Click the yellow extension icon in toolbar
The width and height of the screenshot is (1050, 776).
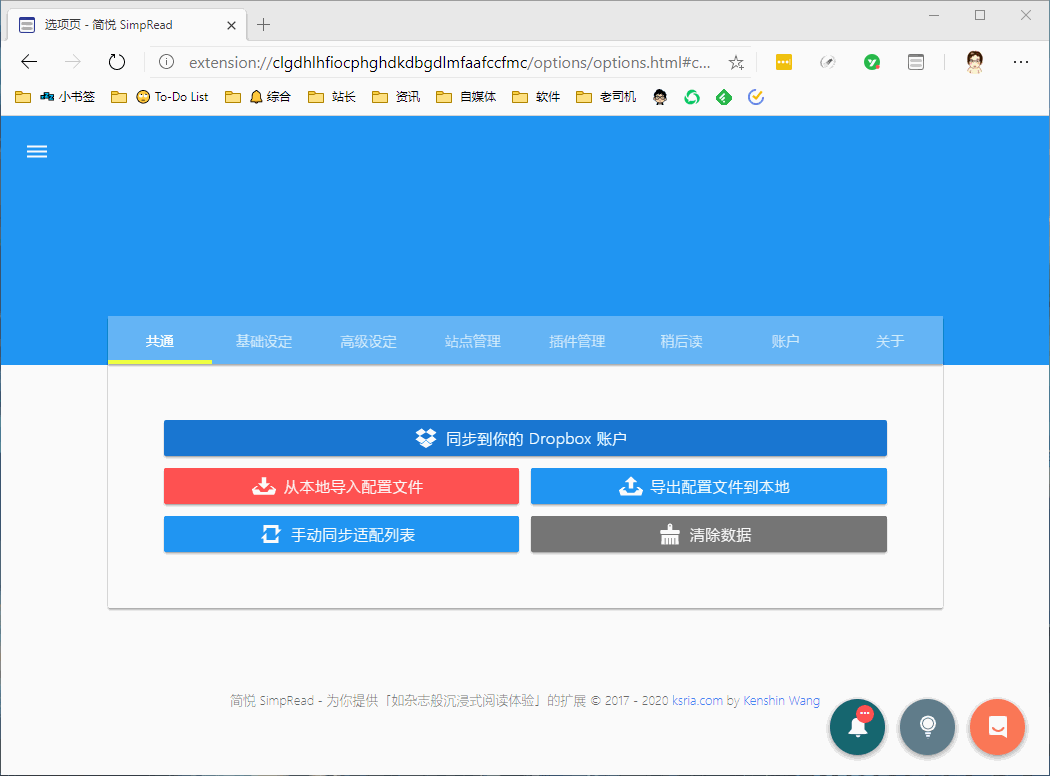[x=783, y=62]
